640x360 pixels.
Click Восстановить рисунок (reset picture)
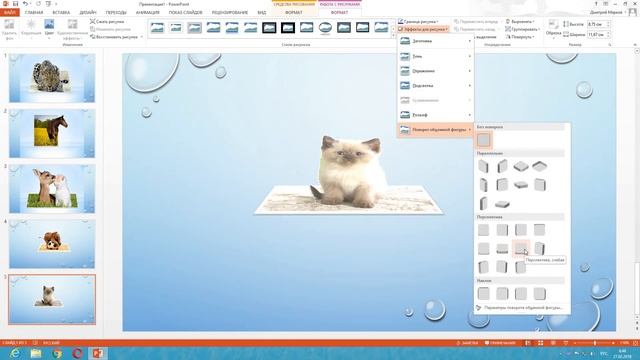(x=114, y=37)
